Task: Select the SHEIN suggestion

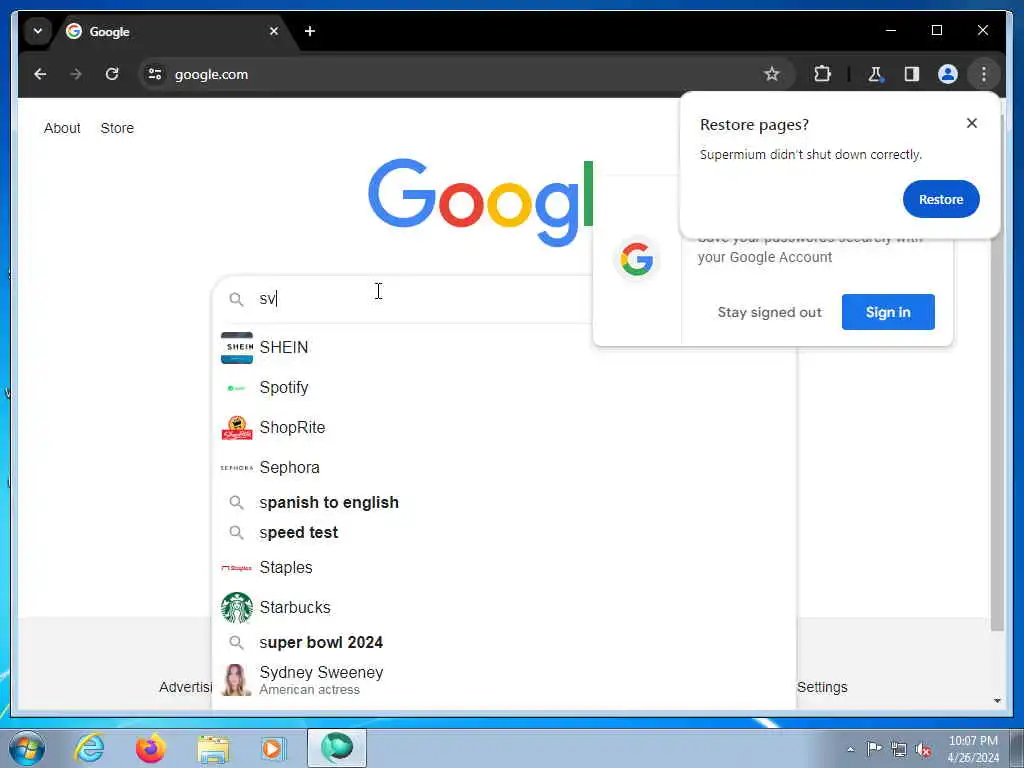Action: click(504, 347)
